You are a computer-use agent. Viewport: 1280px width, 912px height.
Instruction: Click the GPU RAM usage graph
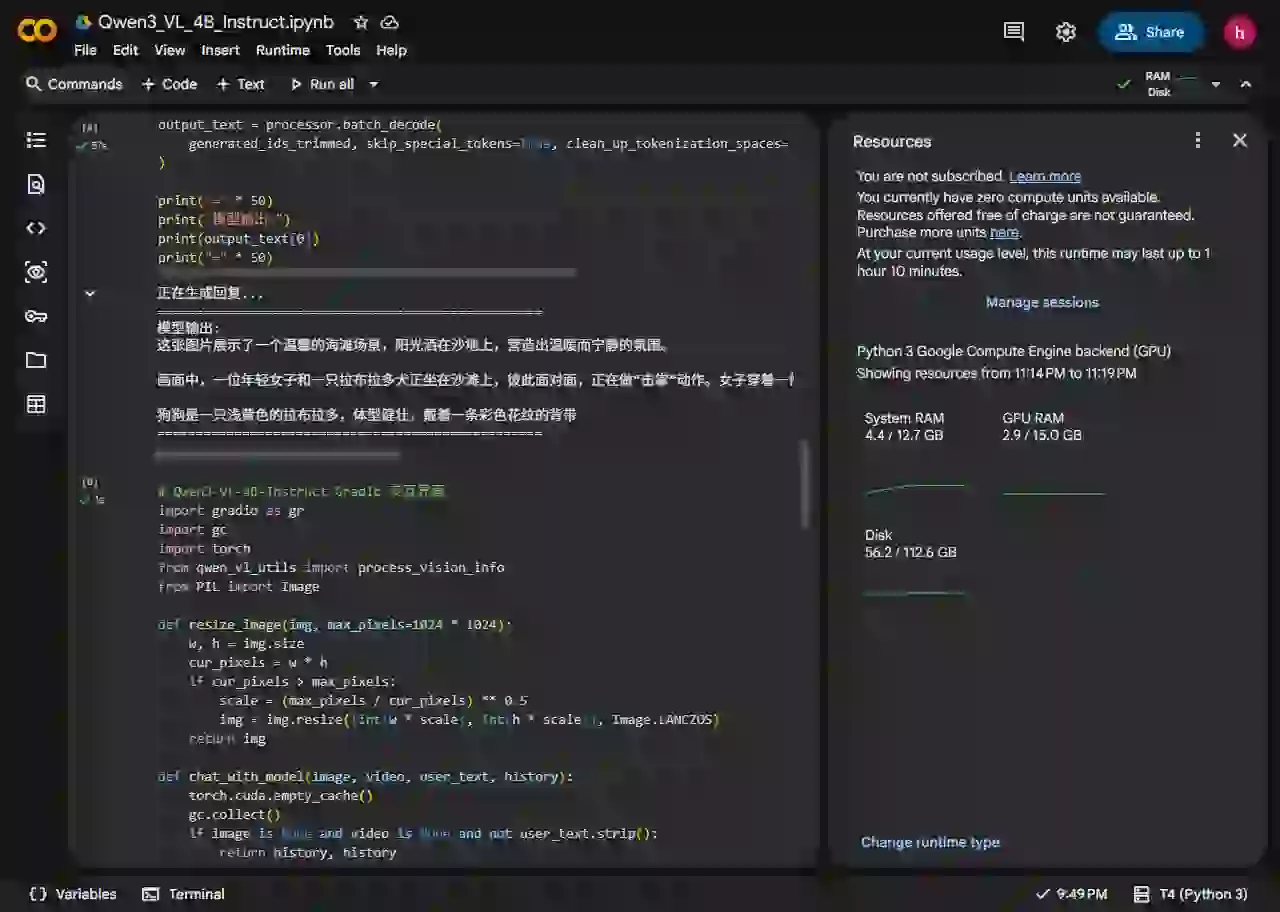point(1053,492)
